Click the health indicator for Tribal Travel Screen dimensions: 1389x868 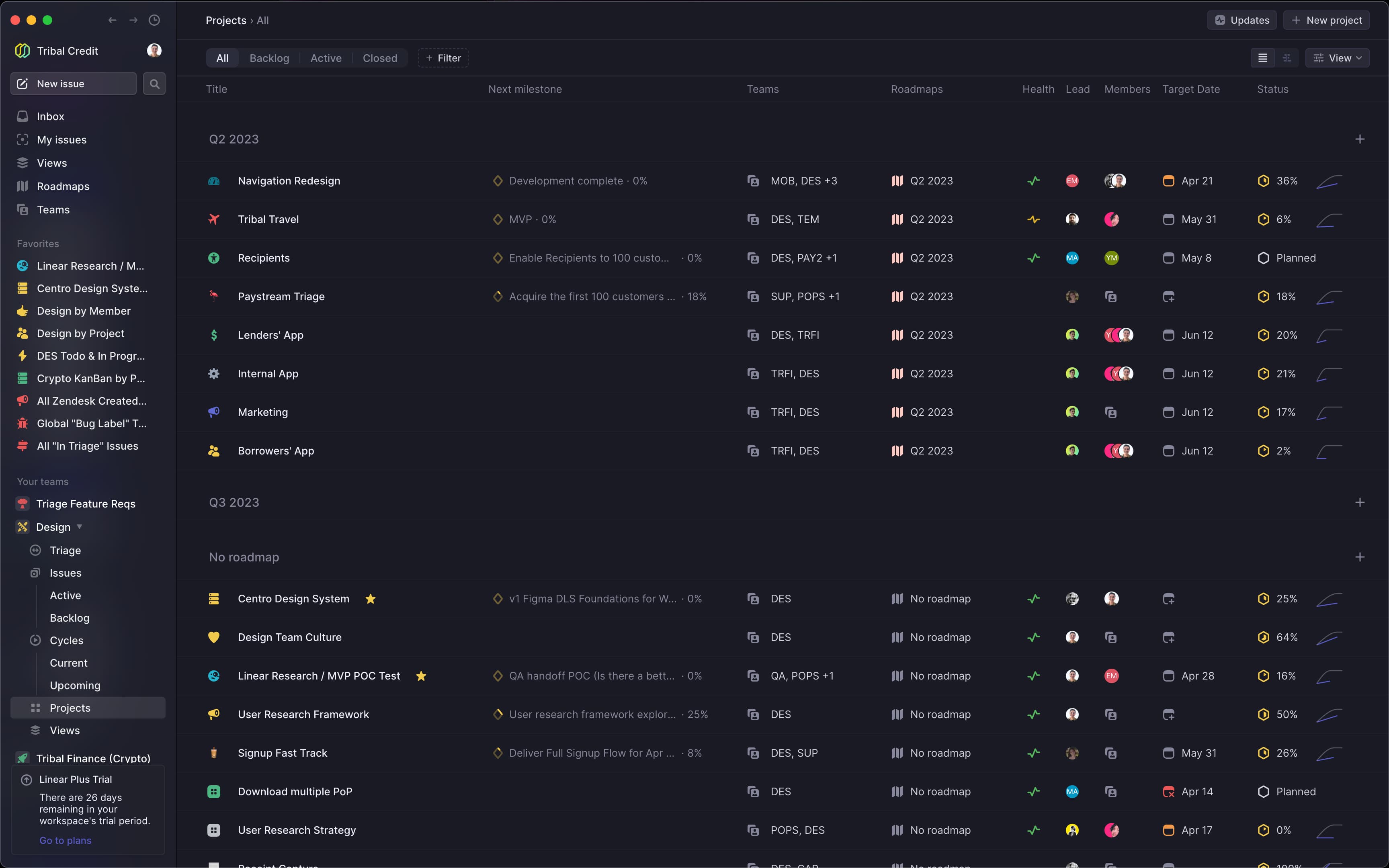click(x=1033, y=219)
